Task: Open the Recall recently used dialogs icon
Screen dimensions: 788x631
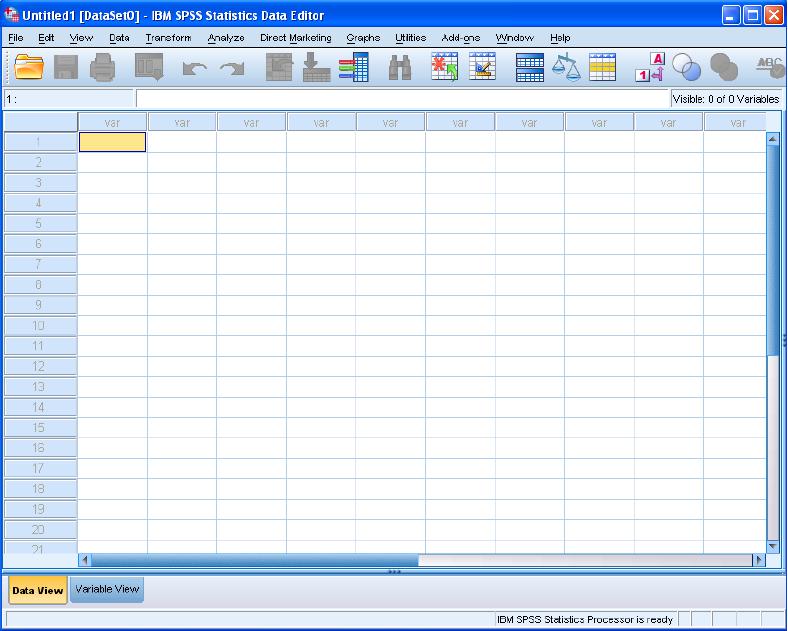Action: [149, 67]
